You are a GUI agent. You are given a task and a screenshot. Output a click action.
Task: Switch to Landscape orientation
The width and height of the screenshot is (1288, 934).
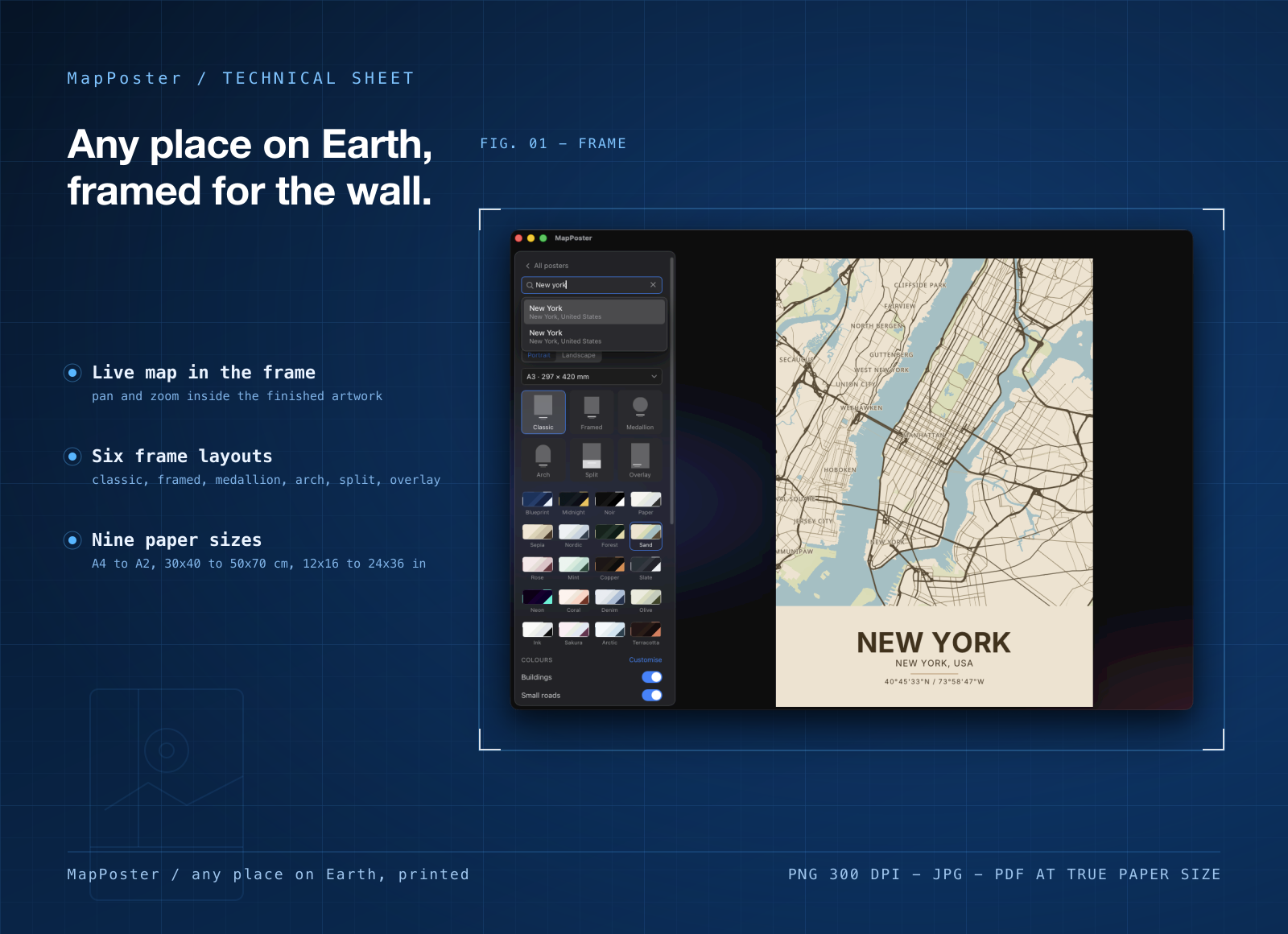click(579, 355)
